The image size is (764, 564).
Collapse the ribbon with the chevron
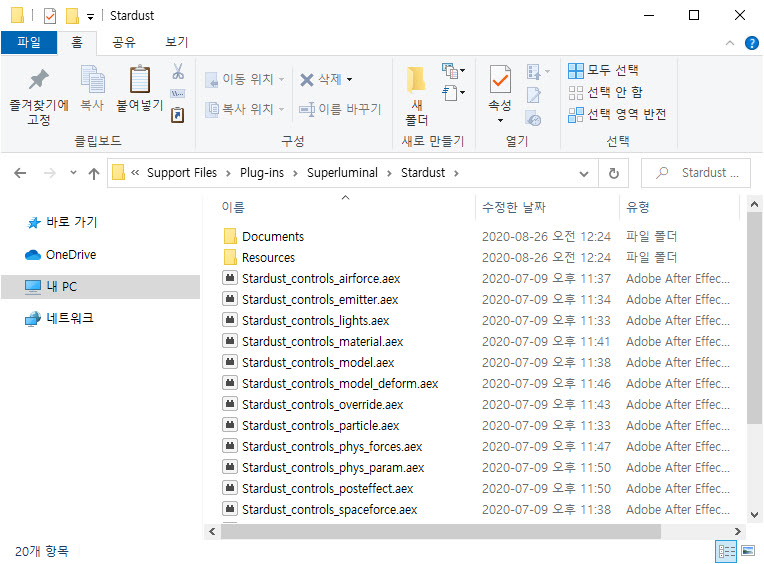(729, 43)
